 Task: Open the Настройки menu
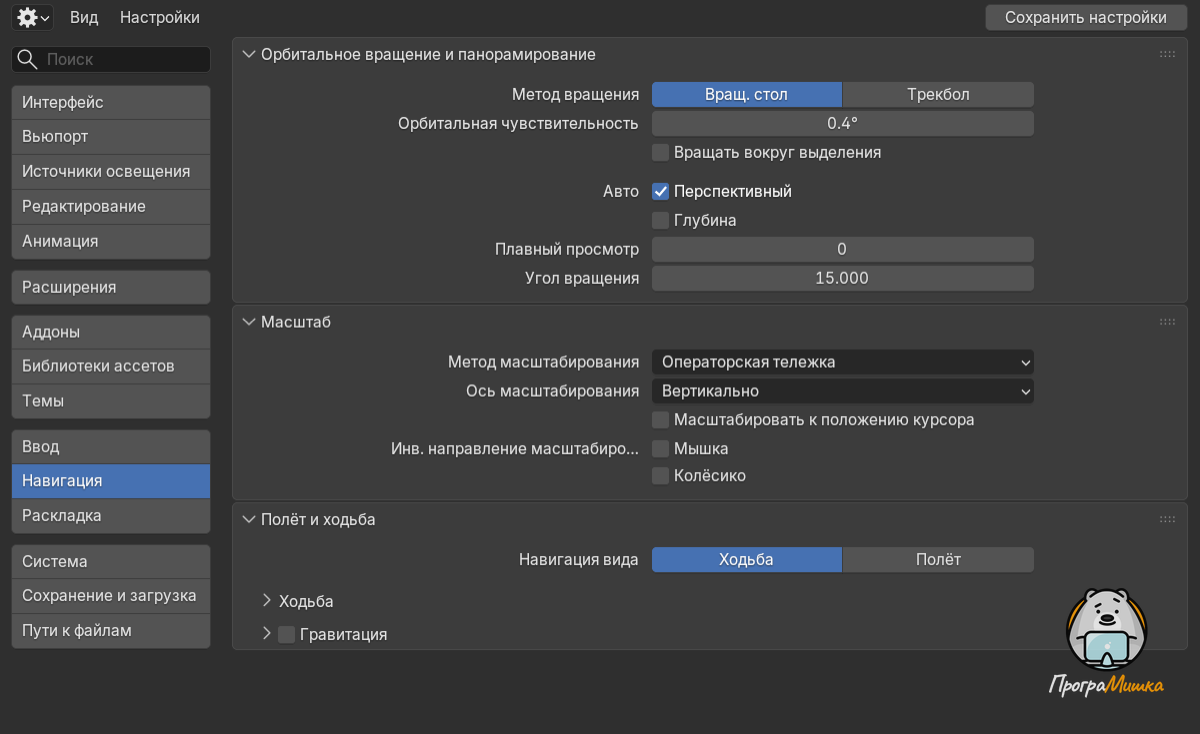coord(160,17)
